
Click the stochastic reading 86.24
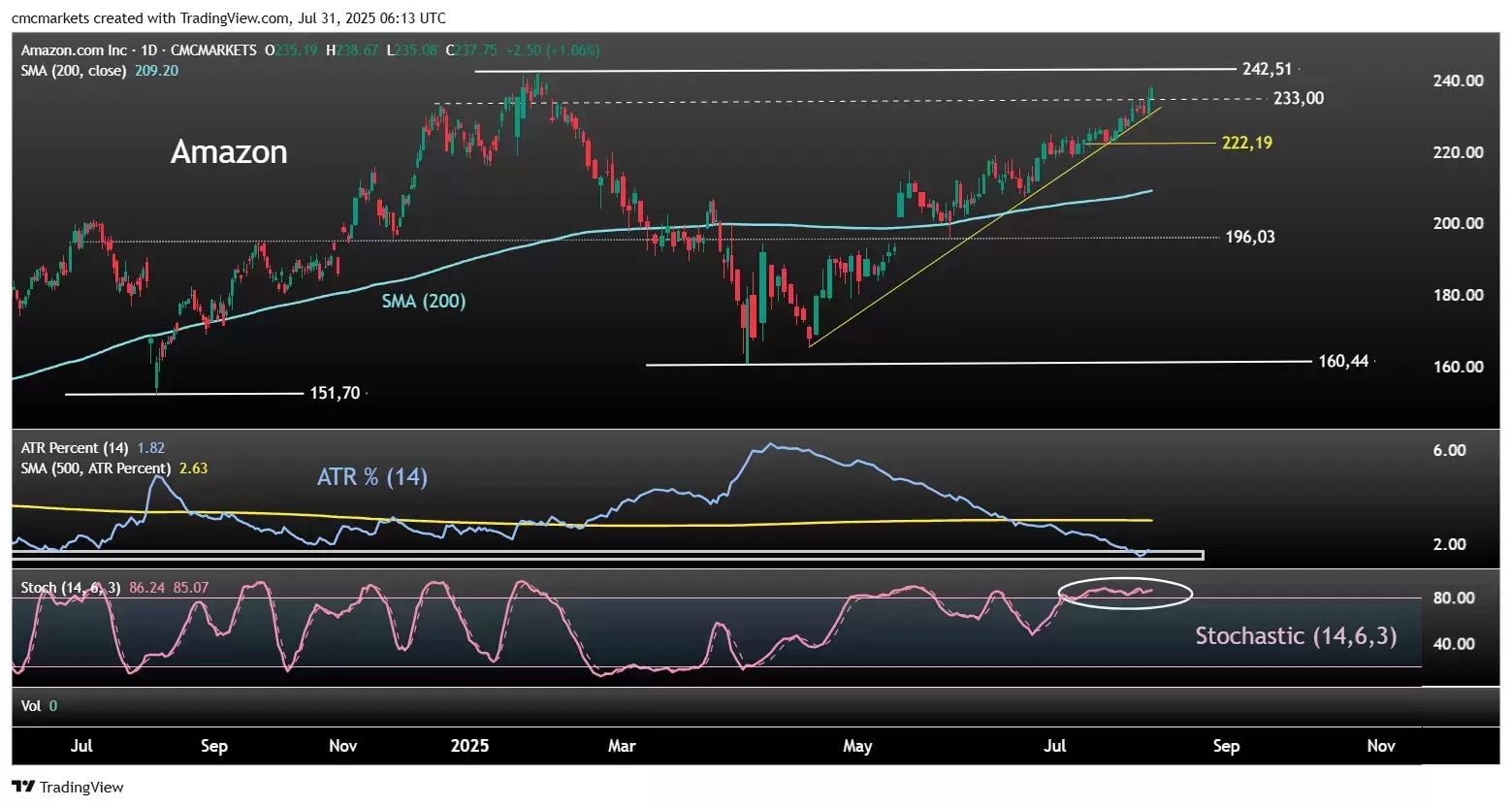click(x=146, y=588)
